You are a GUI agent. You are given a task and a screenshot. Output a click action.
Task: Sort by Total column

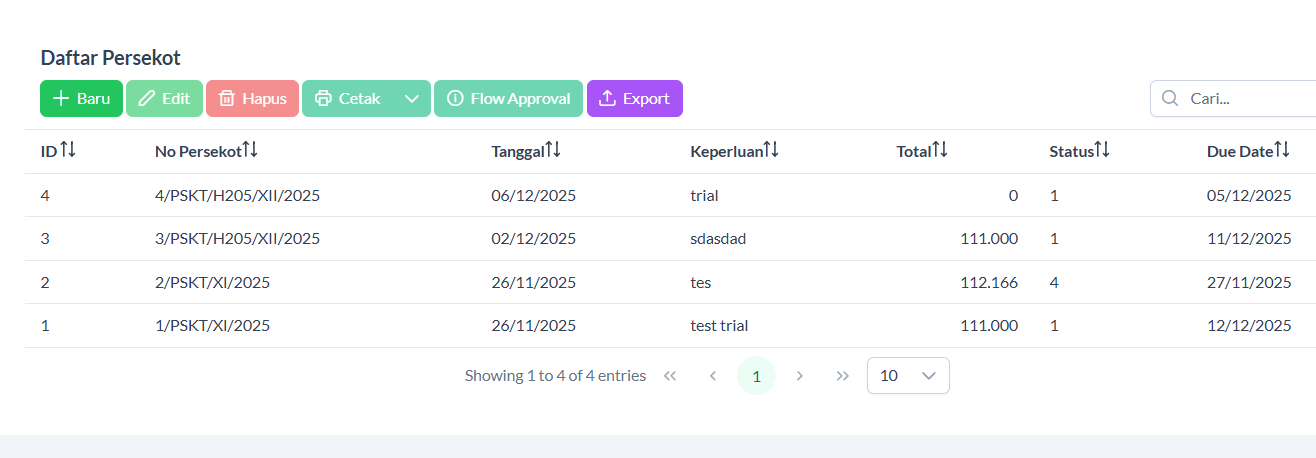[x=940, y=151]
